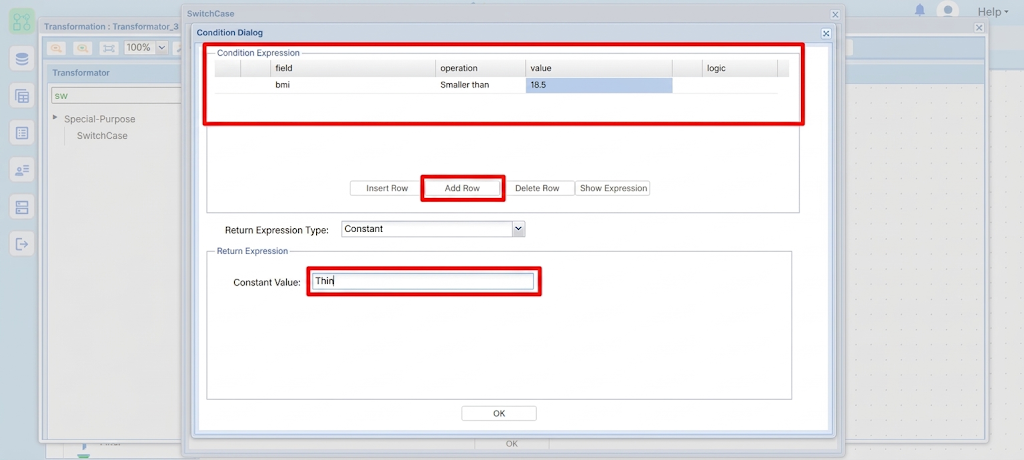Open the user profile avatar
This screenshot has height=460, width=1024.
(948, 10)
